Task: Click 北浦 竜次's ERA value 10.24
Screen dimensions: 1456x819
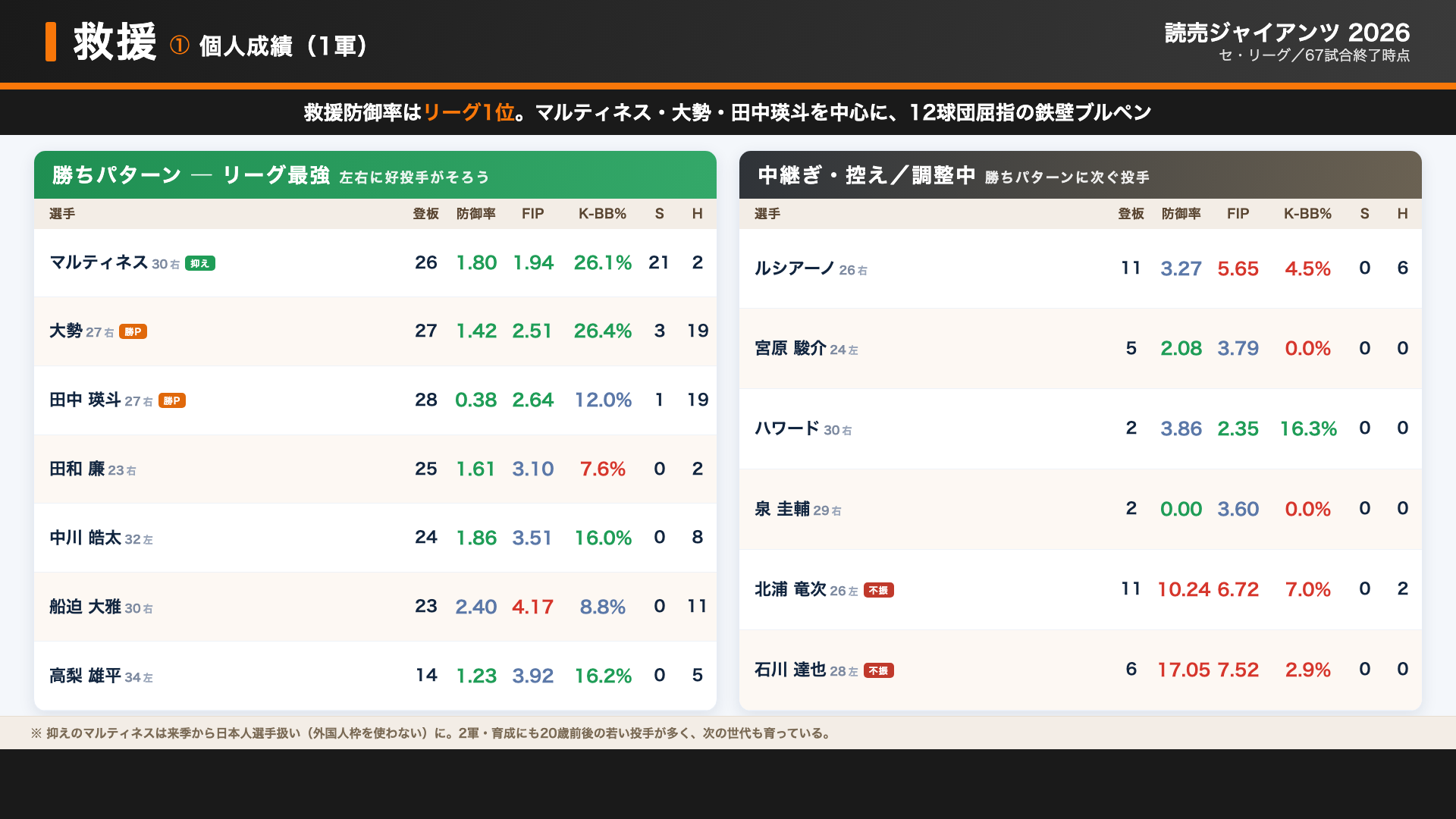Action: point(1184,589)
